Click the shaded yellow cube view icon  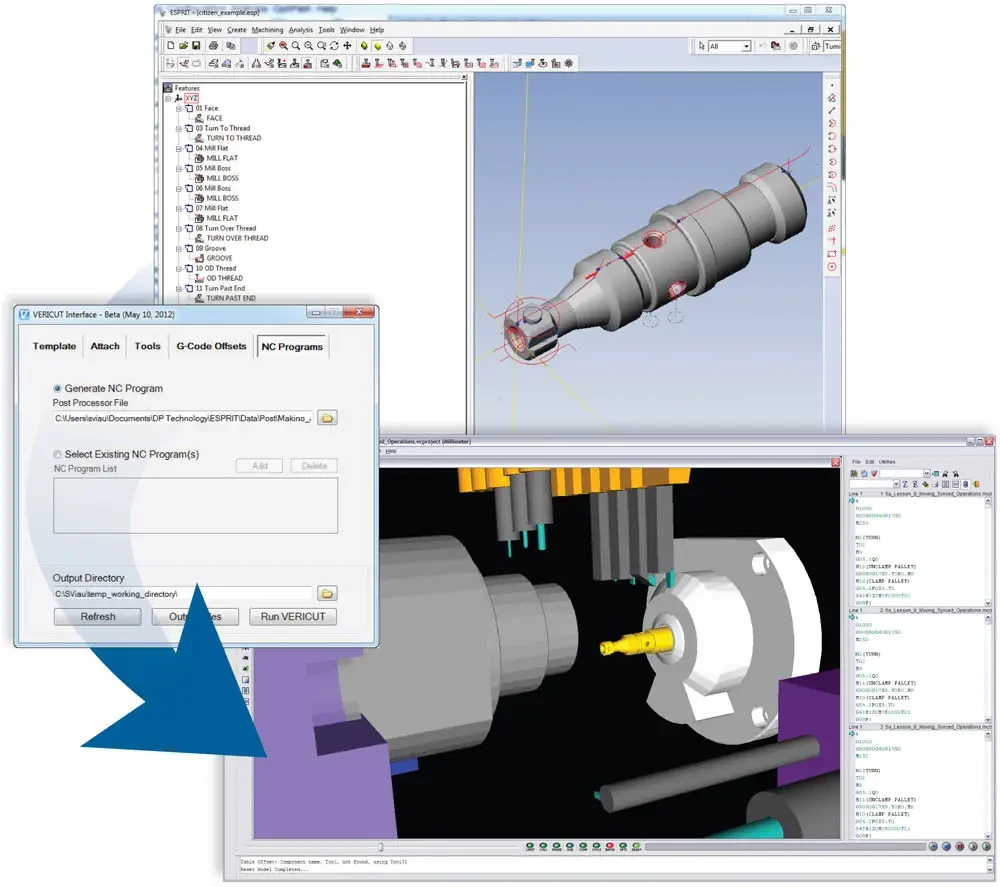pos(377,46)
